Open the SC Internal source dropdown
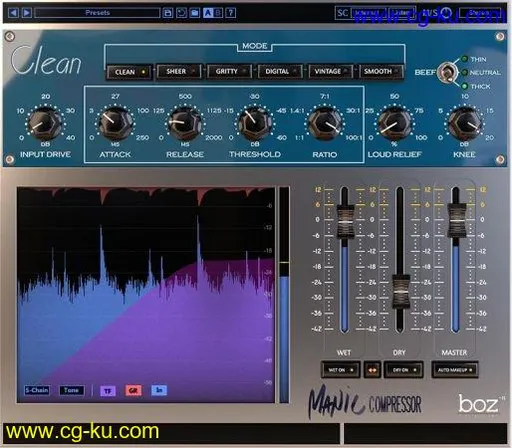This screenshot has width=512, height=448. [368, 13]
